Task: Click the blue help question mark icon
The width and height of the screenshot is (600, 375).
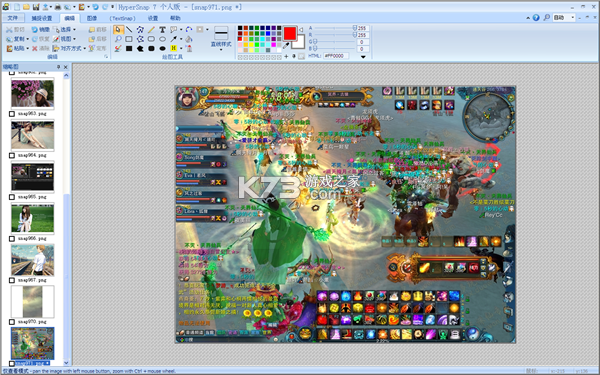Action: tap(536, 18)
